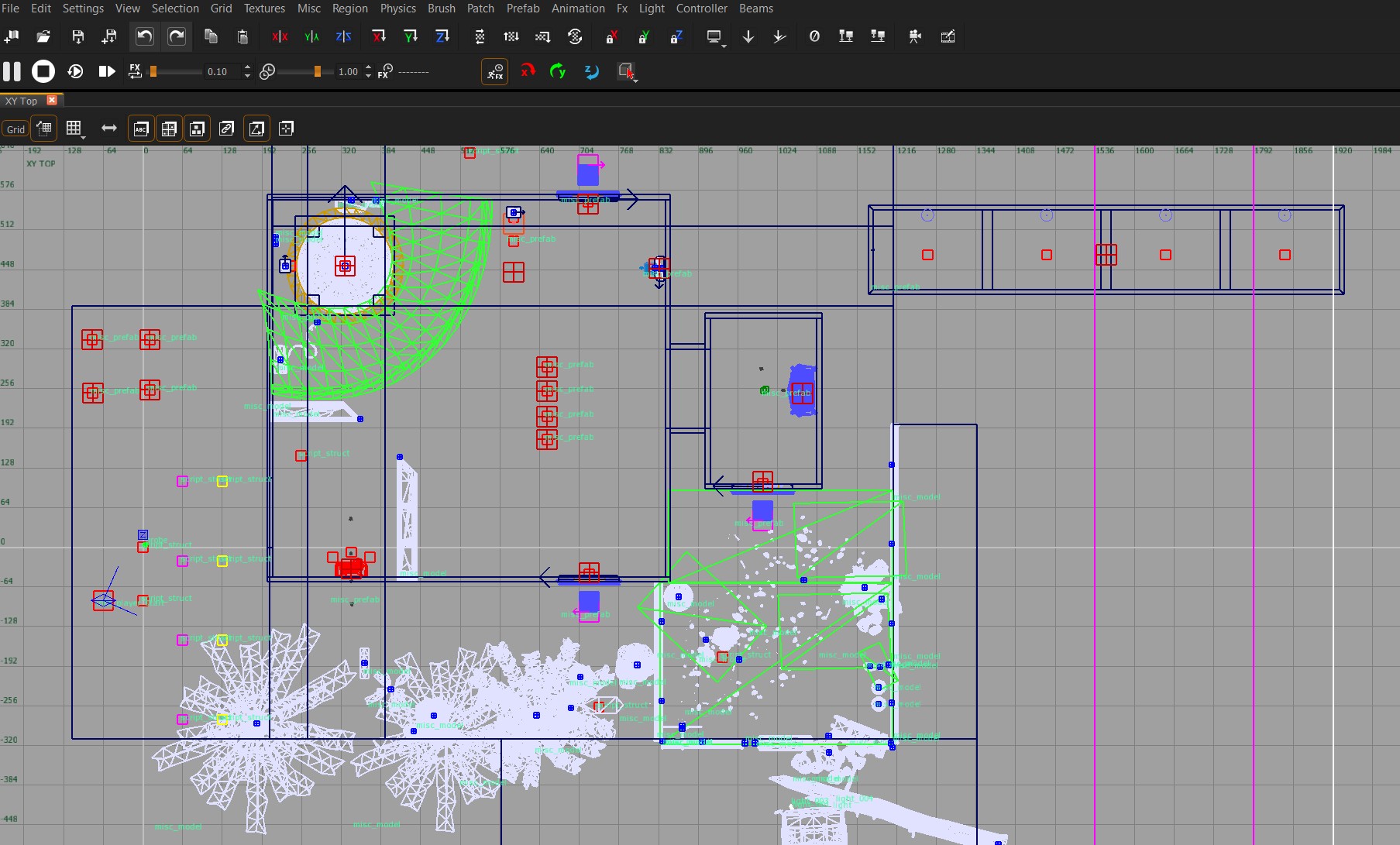The width and height of the screenshot is (1400, 845).
Task: Click the blue Z rotate-animation icon
Action: [591, 71]
